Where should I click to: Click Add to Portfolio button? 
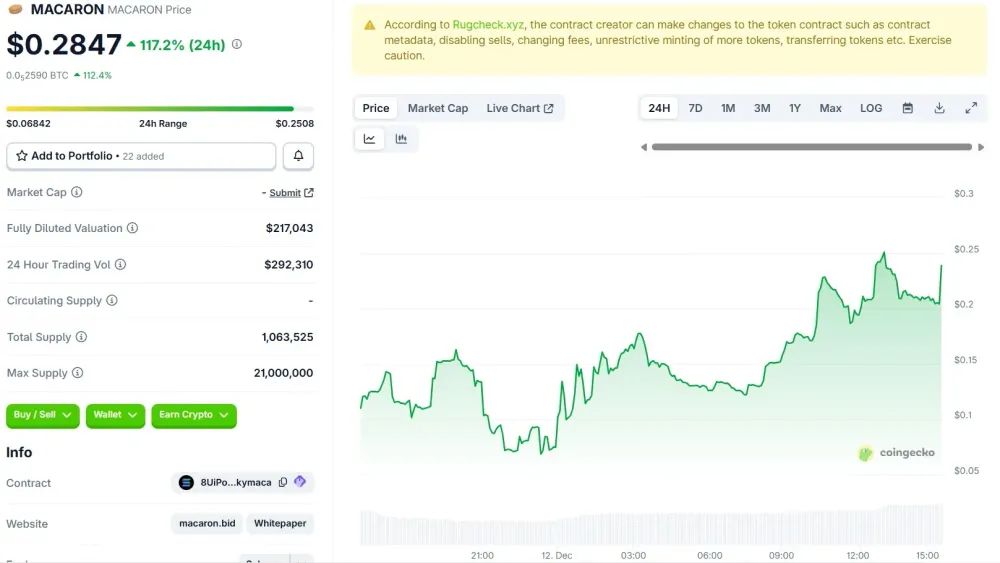(x=140, y=156)
